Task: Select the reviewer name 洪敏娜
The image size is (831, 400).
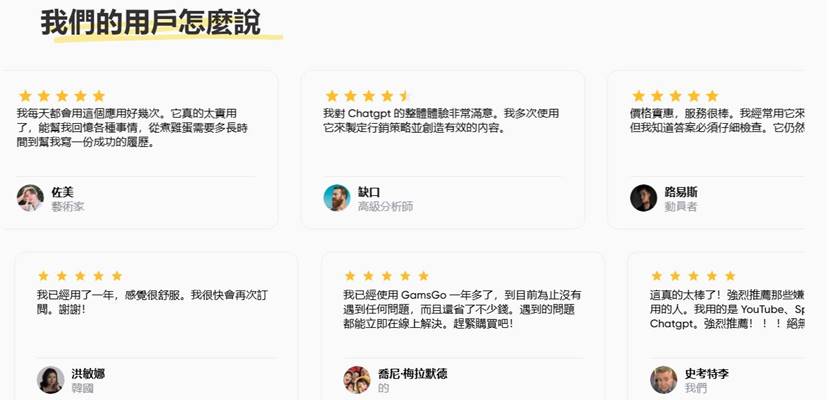Action: [x=88, y=374]
